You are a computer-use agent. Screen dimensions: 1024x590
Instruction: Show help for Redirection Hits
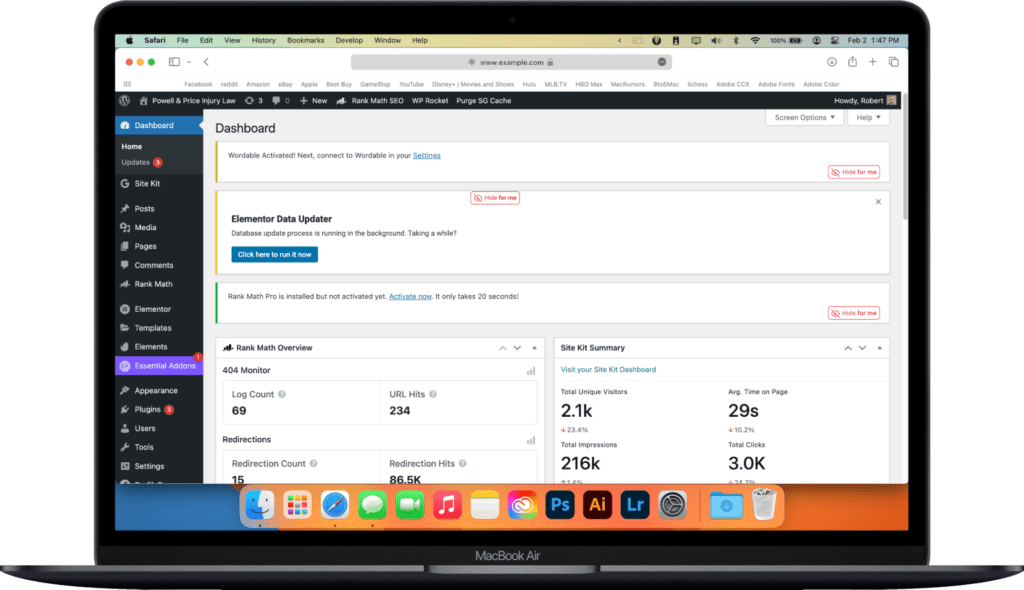tap(462, 464)
